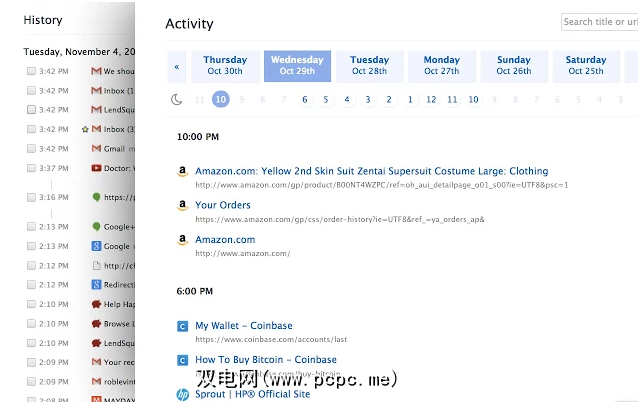
Task: Jump to the 6 o'clock hour marker
Action: pyautogui.click(x=305, y=99)
